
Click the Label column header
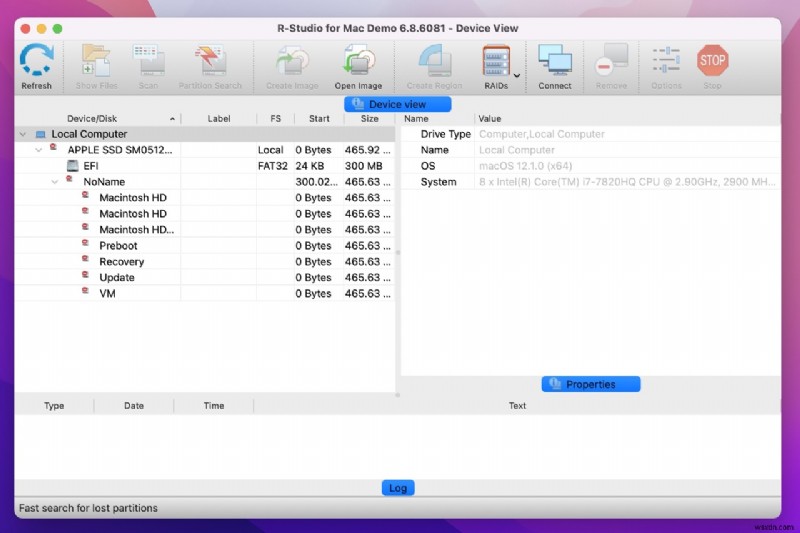click(219, 119)
